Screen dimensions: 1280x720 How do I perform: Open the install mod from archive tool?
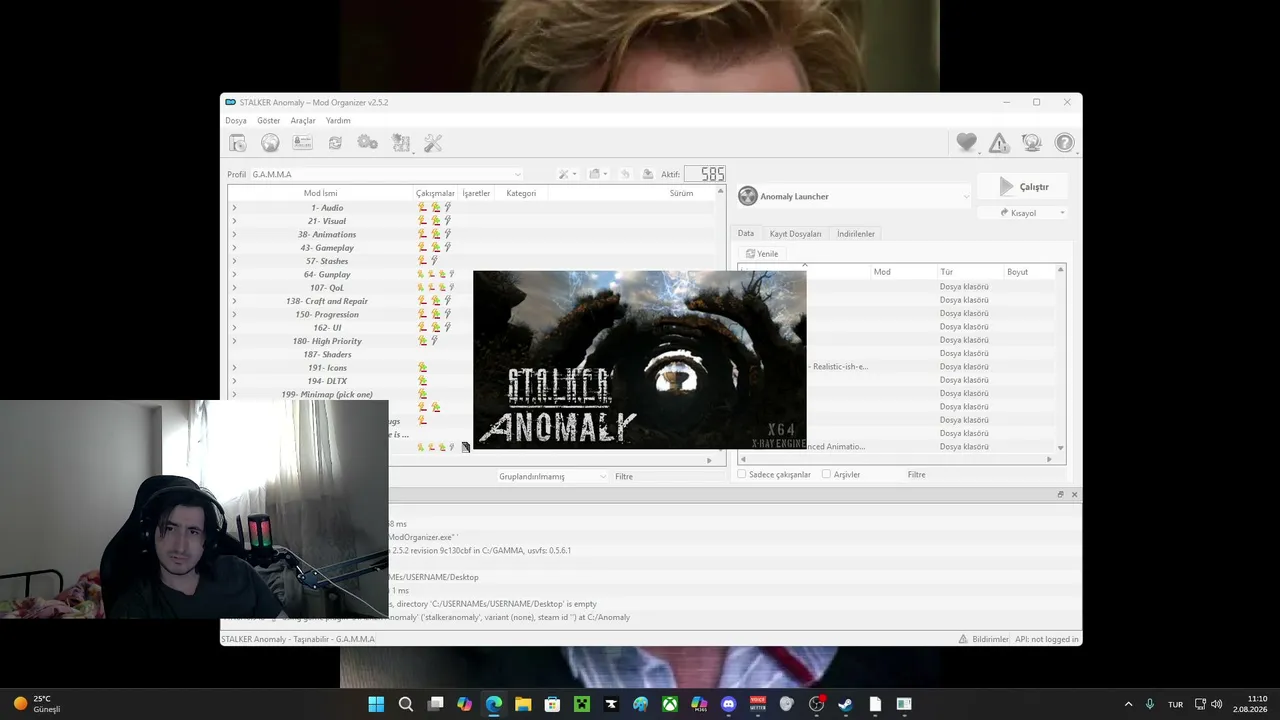[238, 143]
